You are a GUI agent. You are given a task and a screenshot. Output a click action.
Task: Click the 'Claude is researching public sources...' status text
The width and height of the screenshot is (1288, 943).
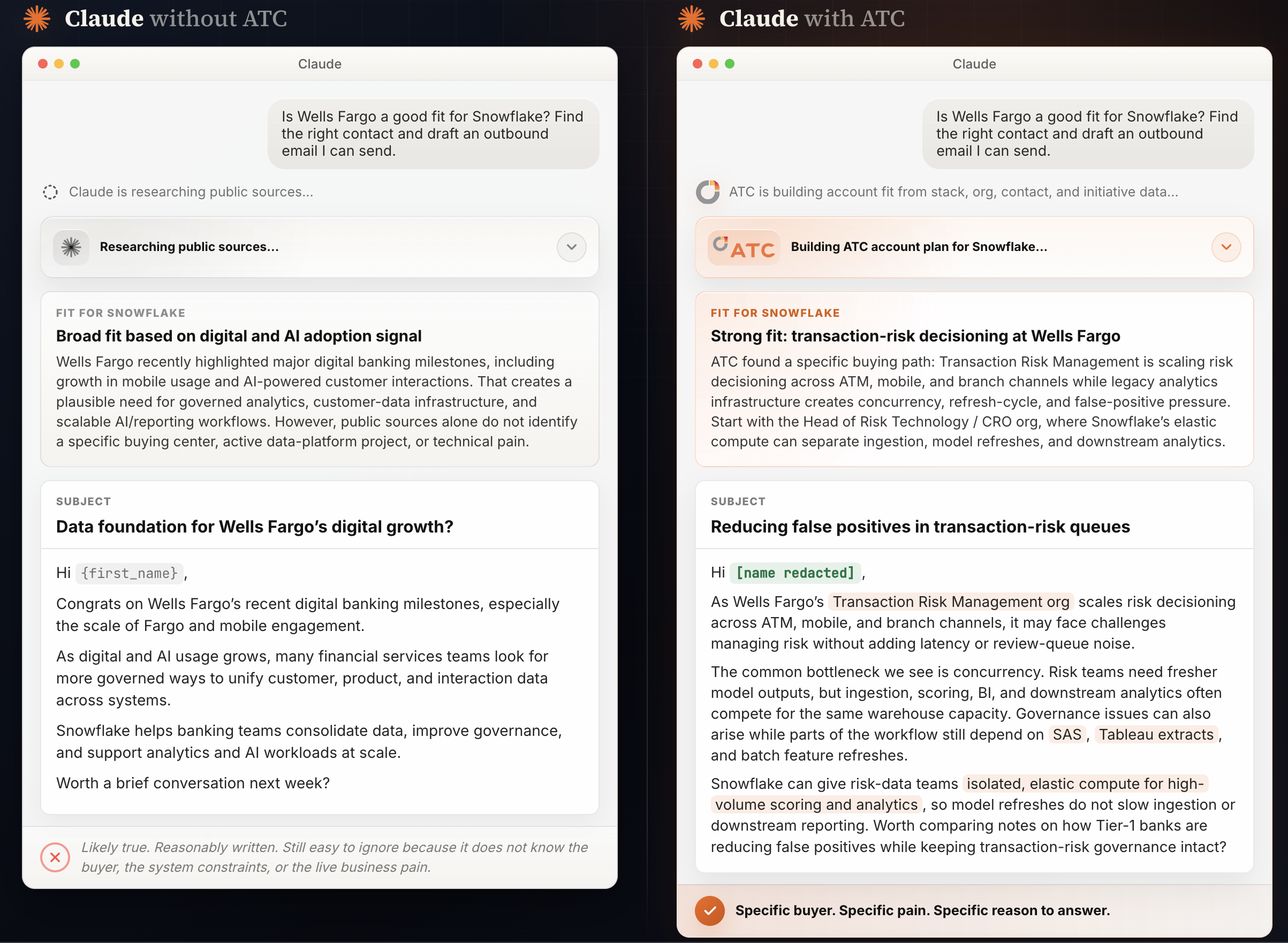click(x=191, y=192)
